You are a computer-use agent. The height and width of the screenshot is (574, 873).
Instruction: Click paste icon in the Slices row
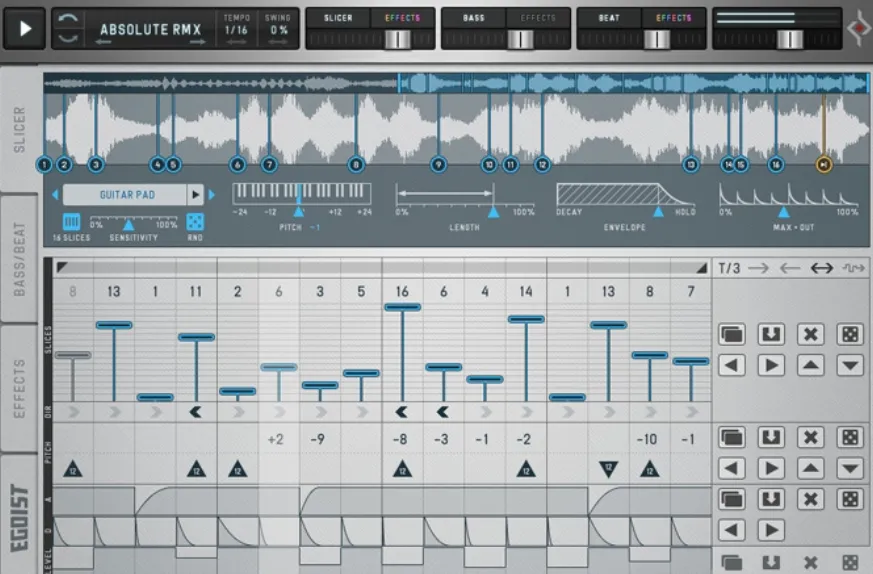pos(771,334)
